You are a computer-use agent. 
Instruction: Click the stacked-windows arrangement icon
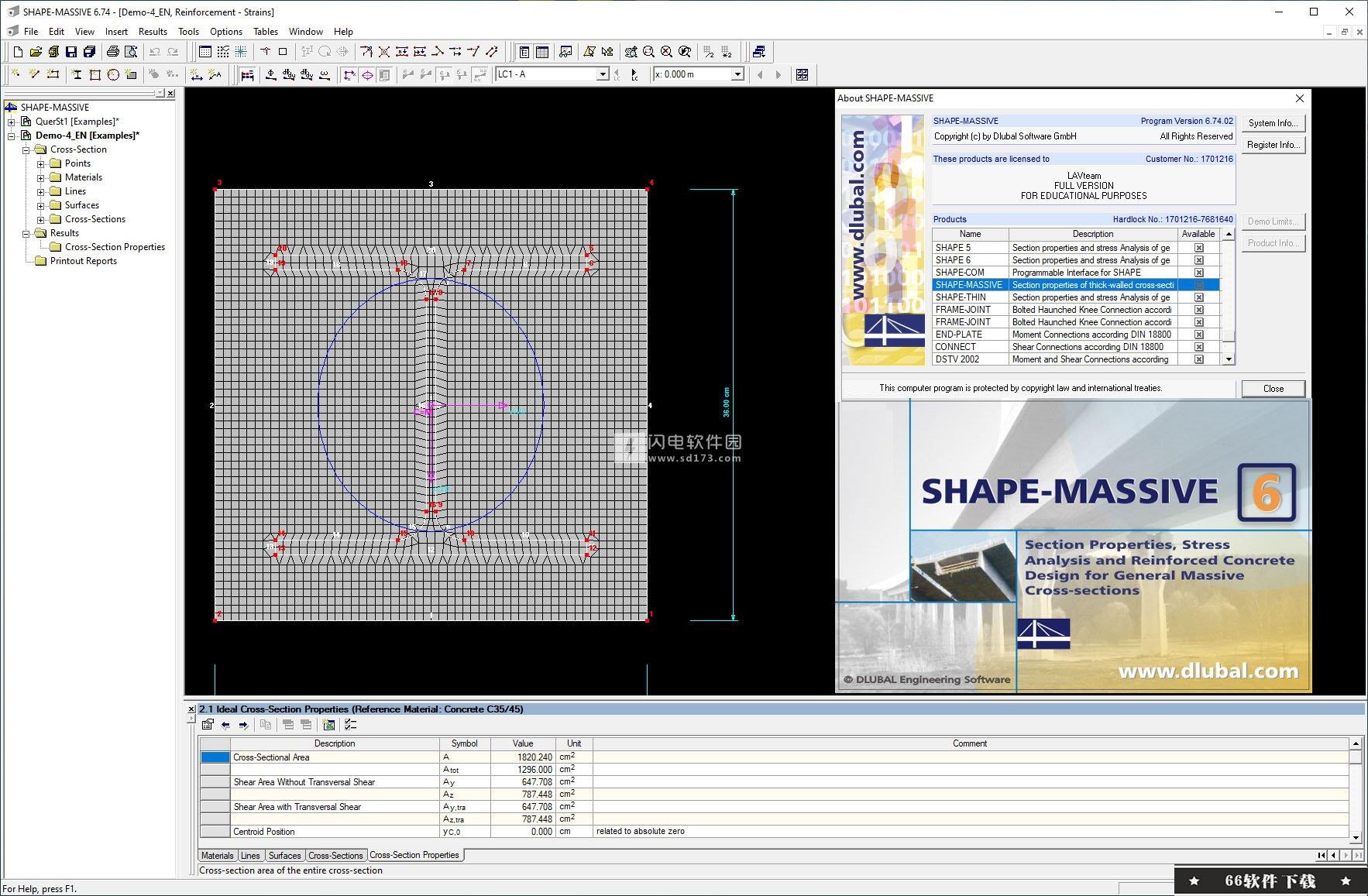pos(759,52)
